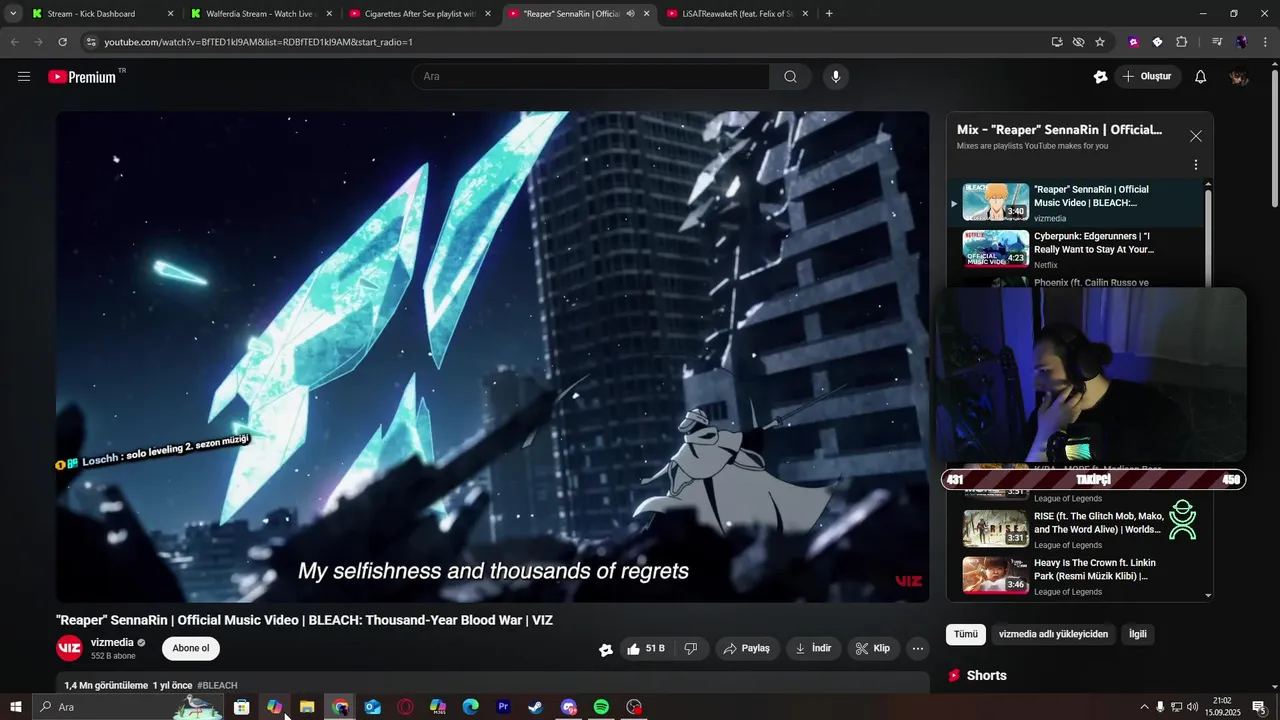The height and width of the screenshot is (720, 1280).
Task: Like the video with thumbs up
Action: click(646, 649)
